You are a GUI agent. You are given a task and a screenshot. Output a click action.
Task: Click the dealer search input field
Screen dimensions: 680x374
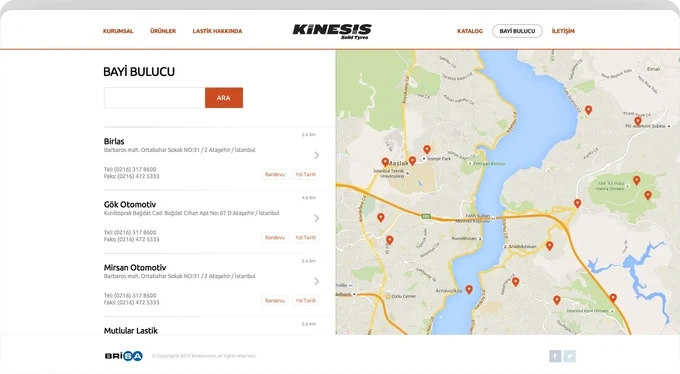click(154, 98)
